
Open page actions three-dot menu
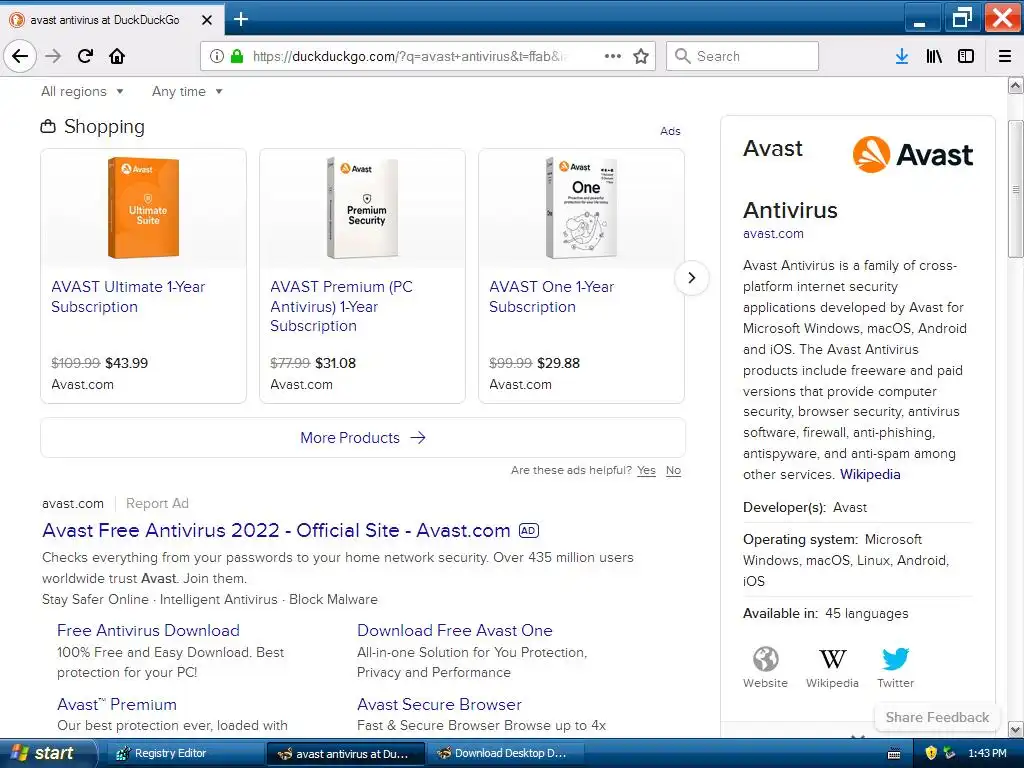pos(613,56)
